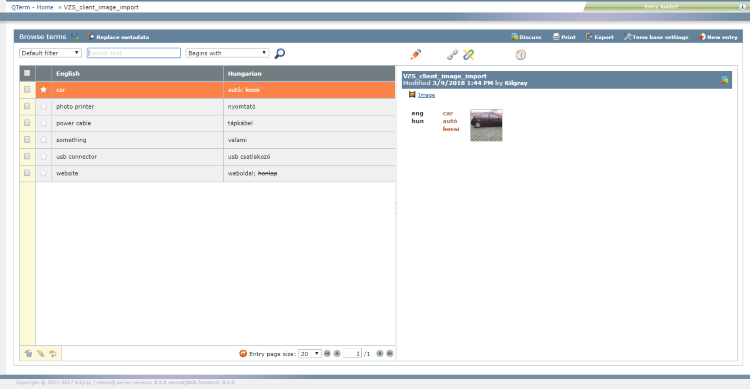Click the trash delete icon below the list
The image size is (750, 389).
click(x=28, y=354)
